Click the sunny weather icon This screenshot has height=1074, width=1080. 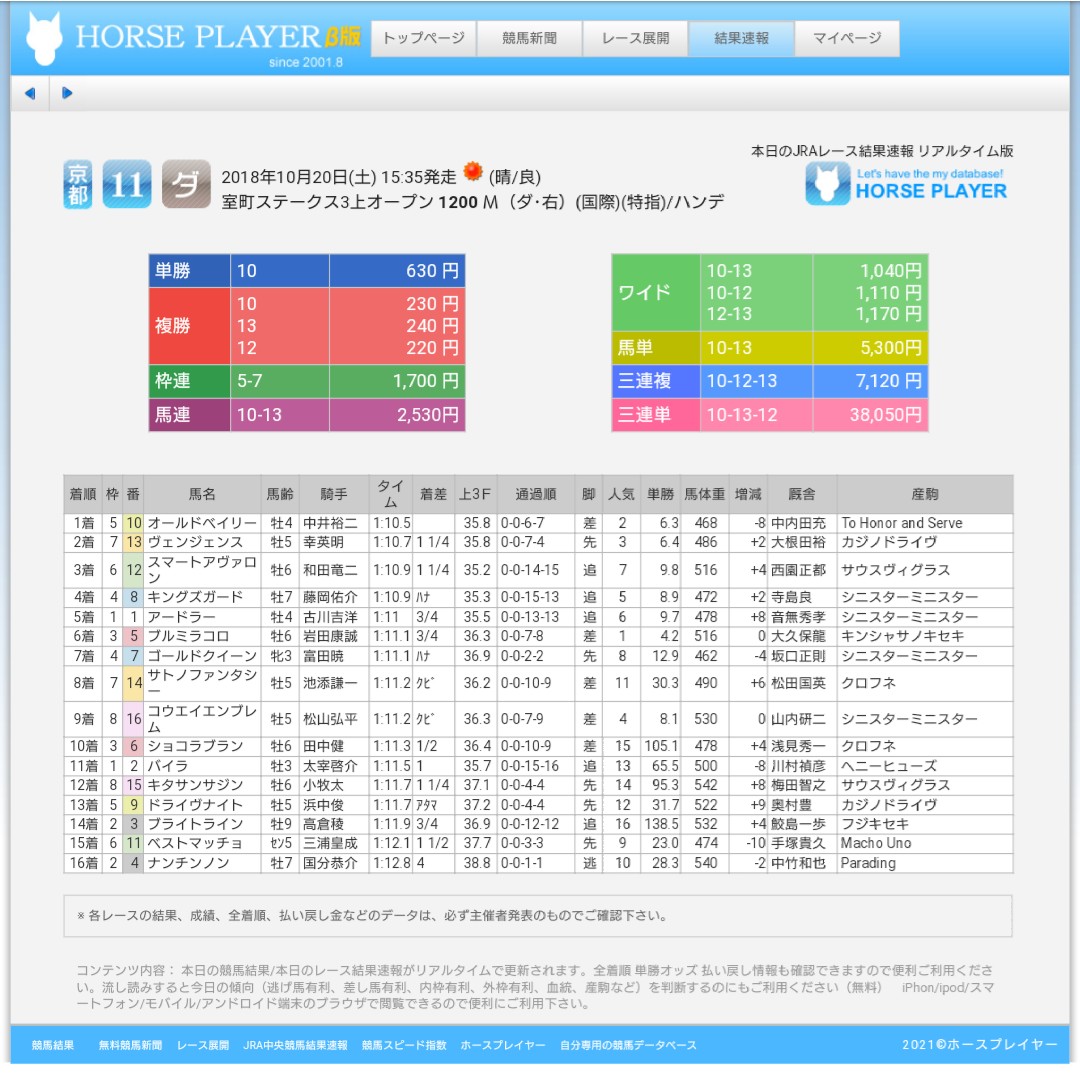(472, 171)
